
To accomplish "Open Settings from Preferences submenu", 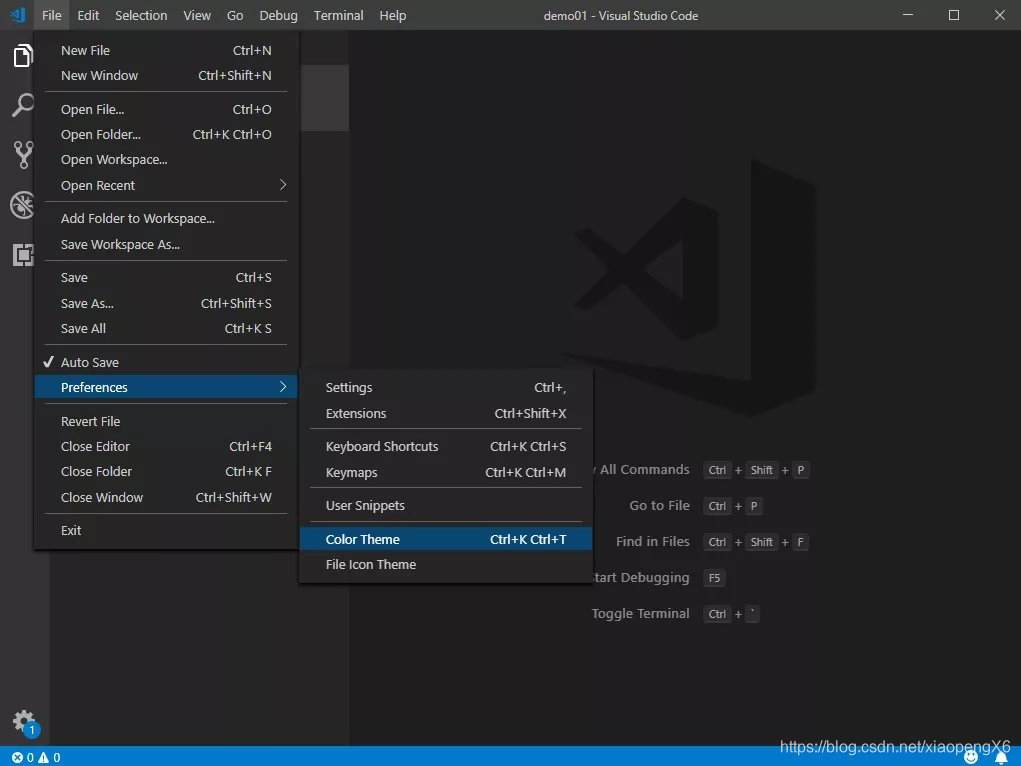I will click(x=445, y=388).
